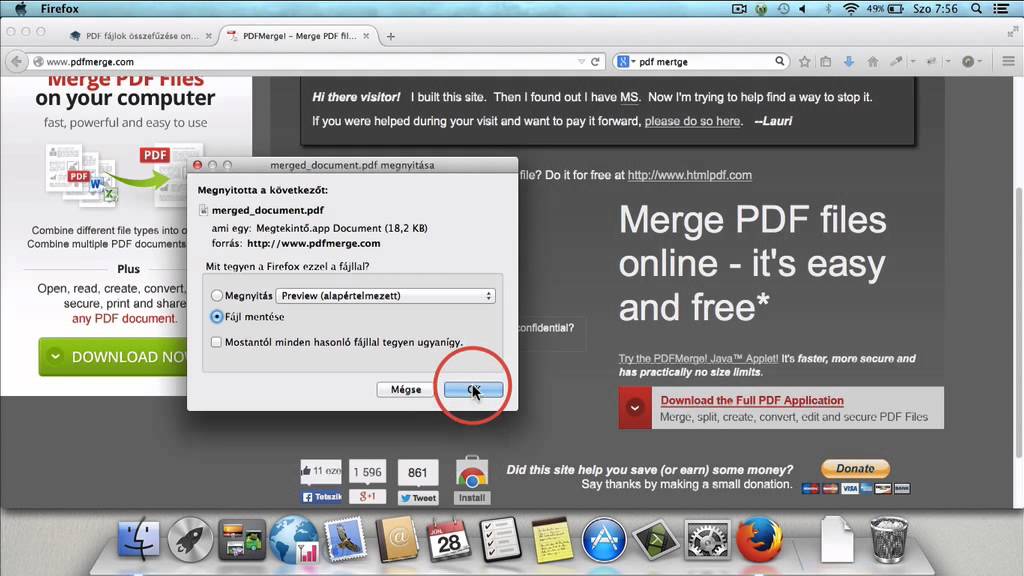
Task: Select the PDFMerge! – Merge PDF files tab
Action: click(x=298, y=36)
